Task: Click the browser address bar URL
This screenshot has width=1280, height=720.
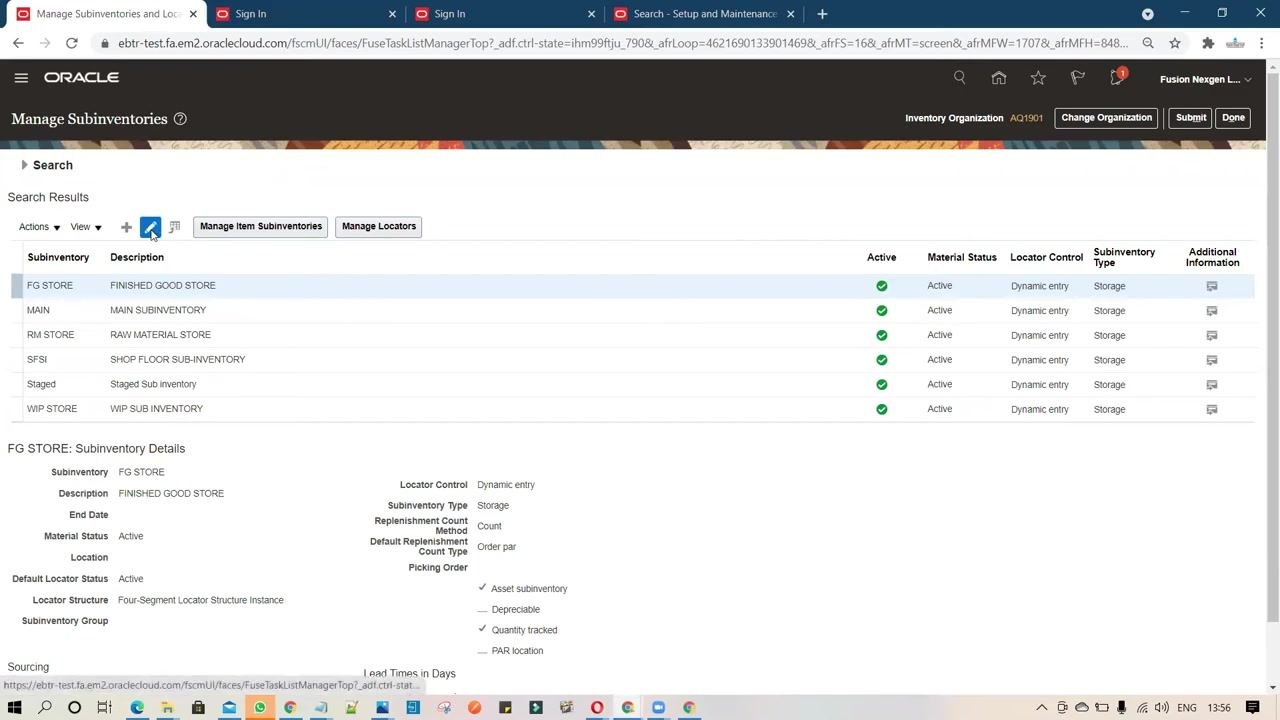Action: tap(623, 43)
